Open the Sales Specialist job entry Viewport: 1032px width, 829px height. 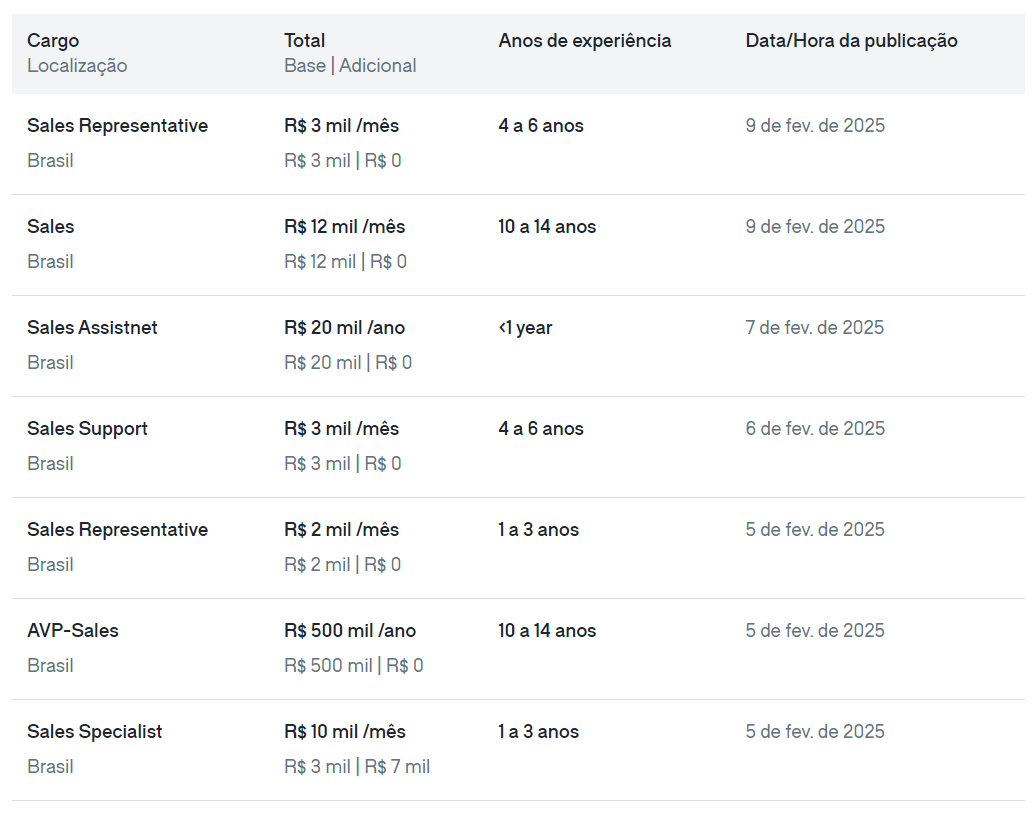click(94, 732)
